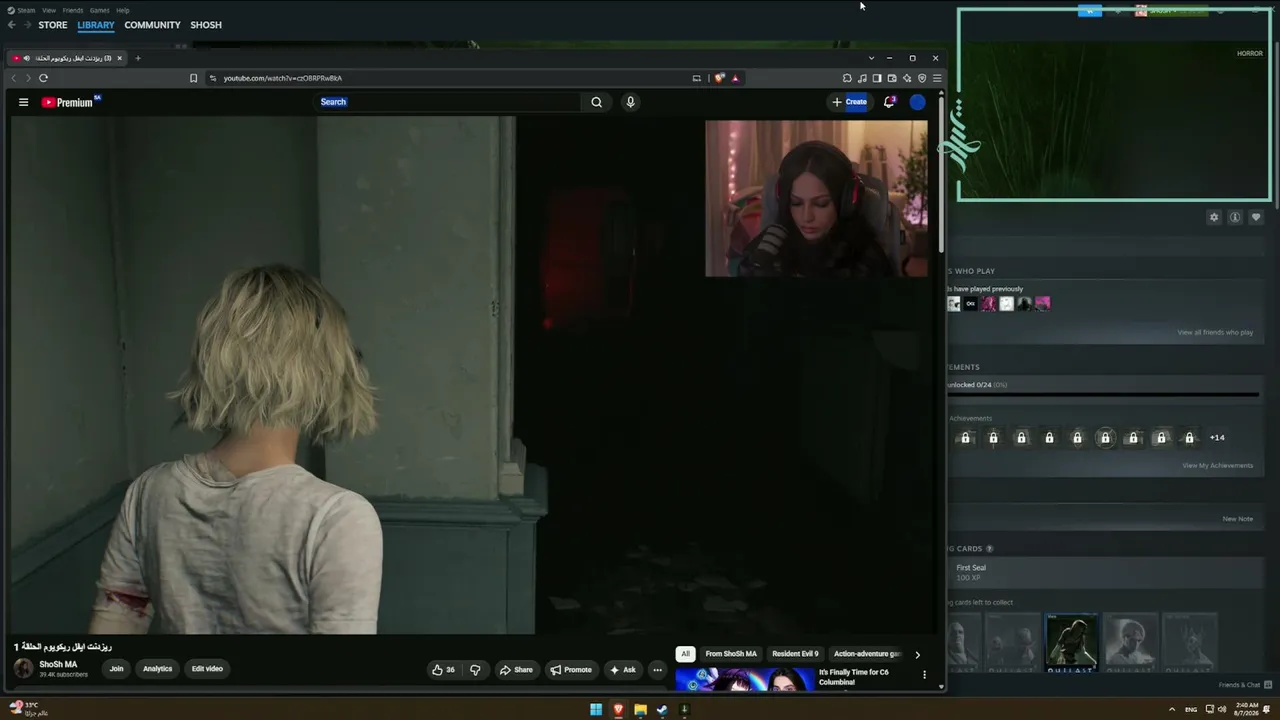Click New Note in Steam

point(1237,519)
